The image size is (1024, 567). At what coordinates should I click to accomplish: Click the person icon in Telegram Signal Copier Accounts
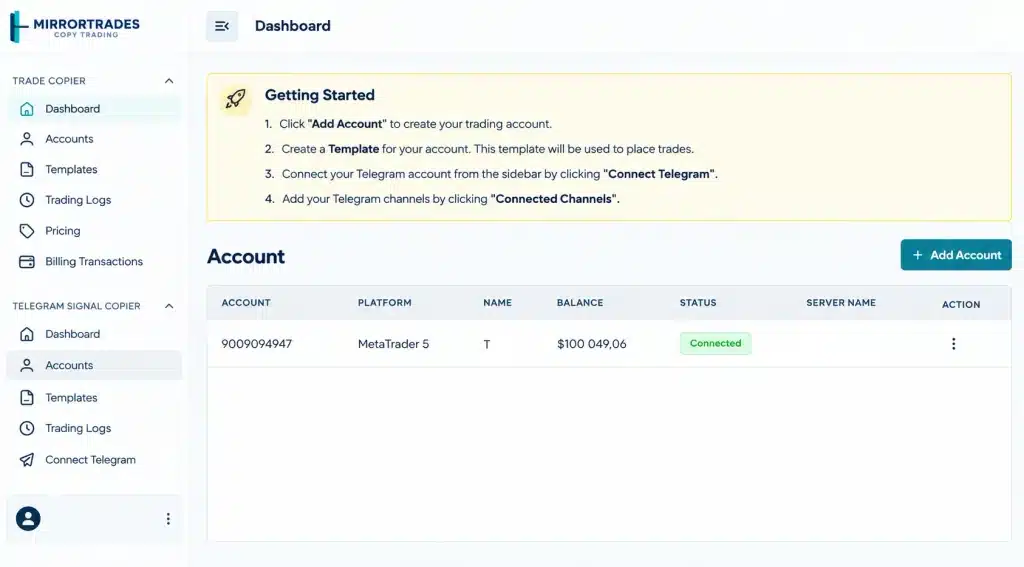[x=27, y=365]
